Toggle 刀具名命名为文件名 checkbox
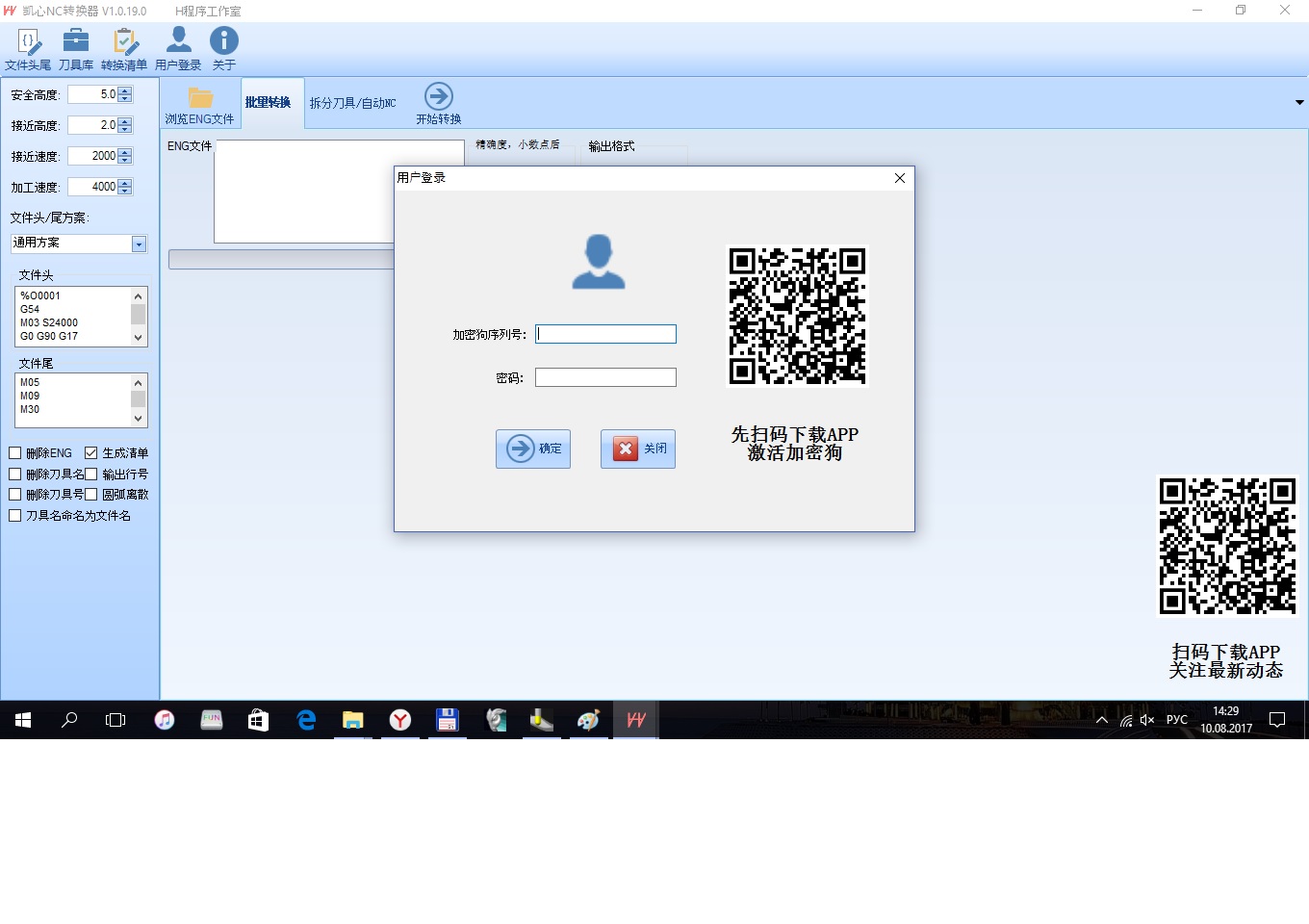Image resolution: width=1309 pixels, height=924 pixels. pos(15,516)
